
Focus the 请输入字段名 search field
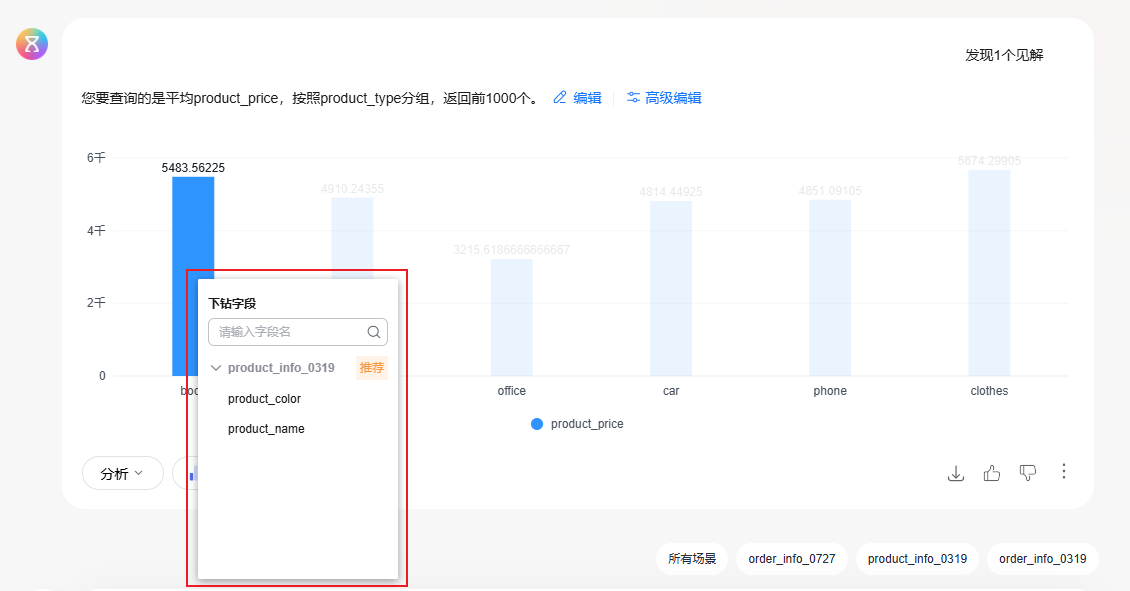(x=298, y=332)
